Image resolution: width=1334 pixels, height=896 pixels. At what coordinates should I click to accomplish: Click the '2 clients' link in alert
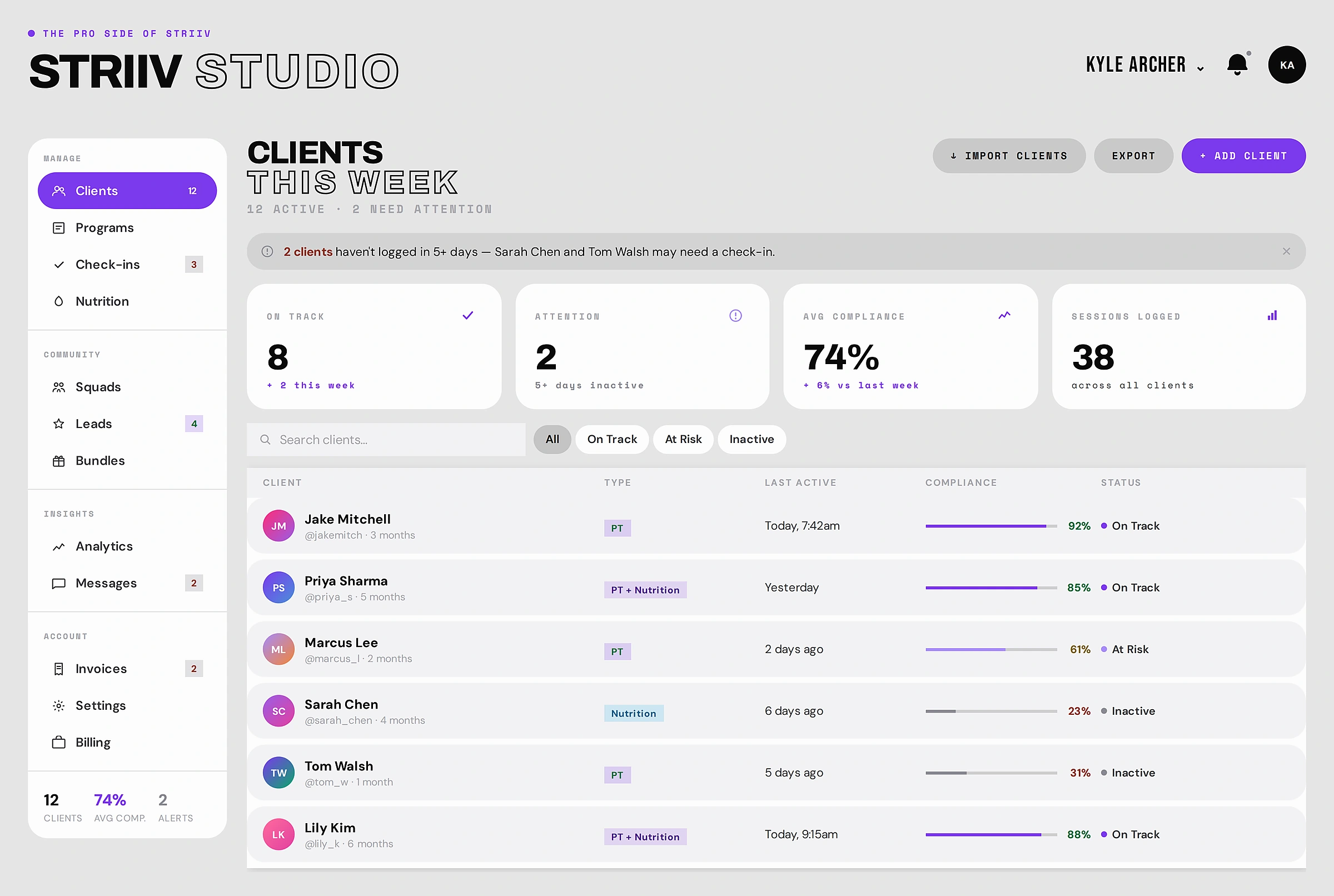[x=308, y=251]
